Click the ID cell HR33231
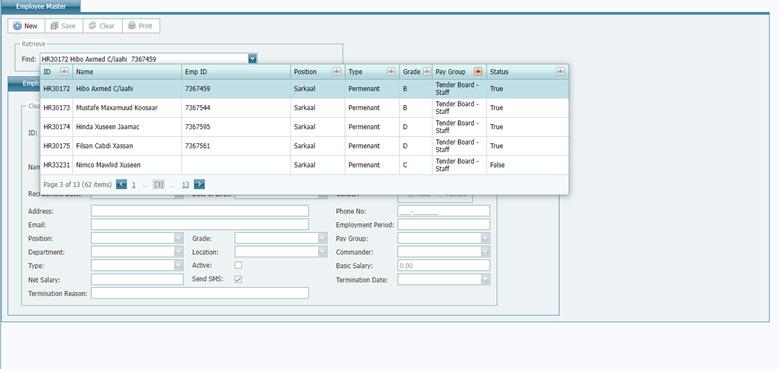780x369 pixels. pos(57,165)
